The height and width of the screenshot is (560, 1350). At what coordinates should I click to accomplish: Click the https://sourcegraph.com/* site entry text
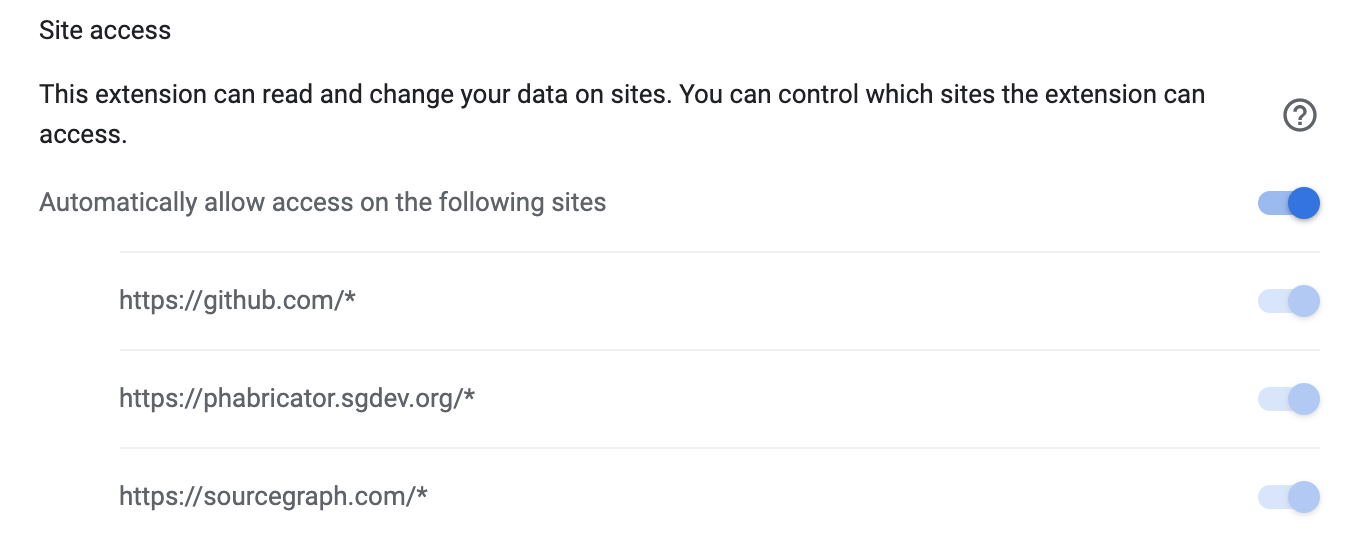coord(274,497)
